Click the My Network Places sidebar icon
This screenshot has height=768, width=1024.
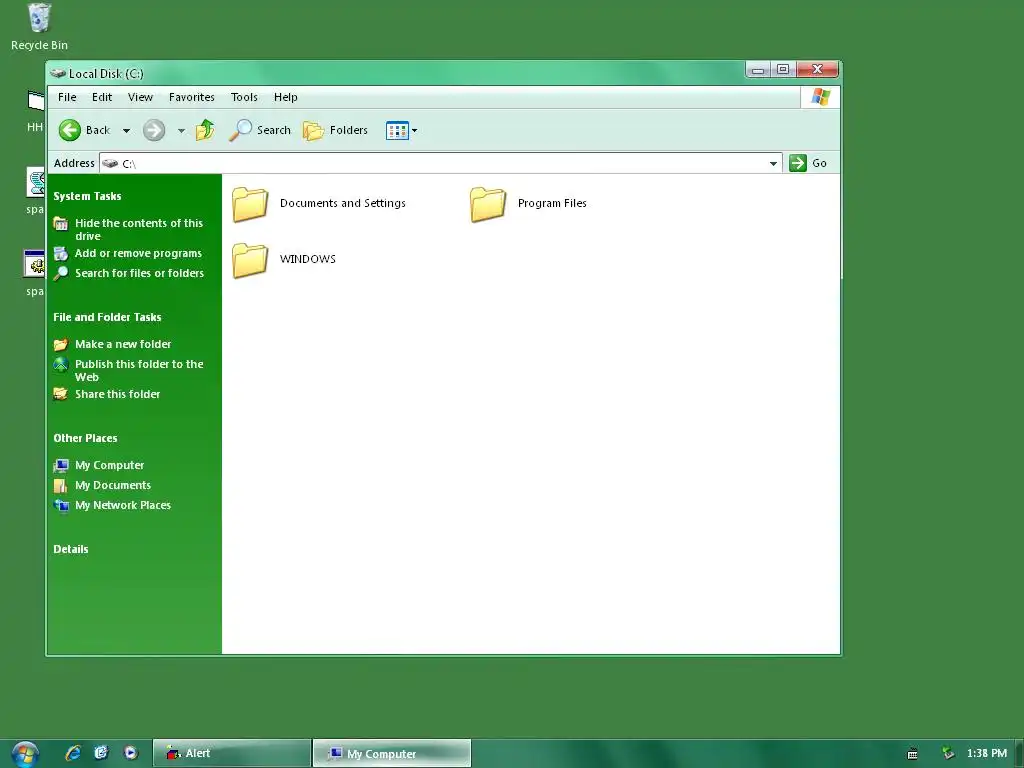coord(61,505)
